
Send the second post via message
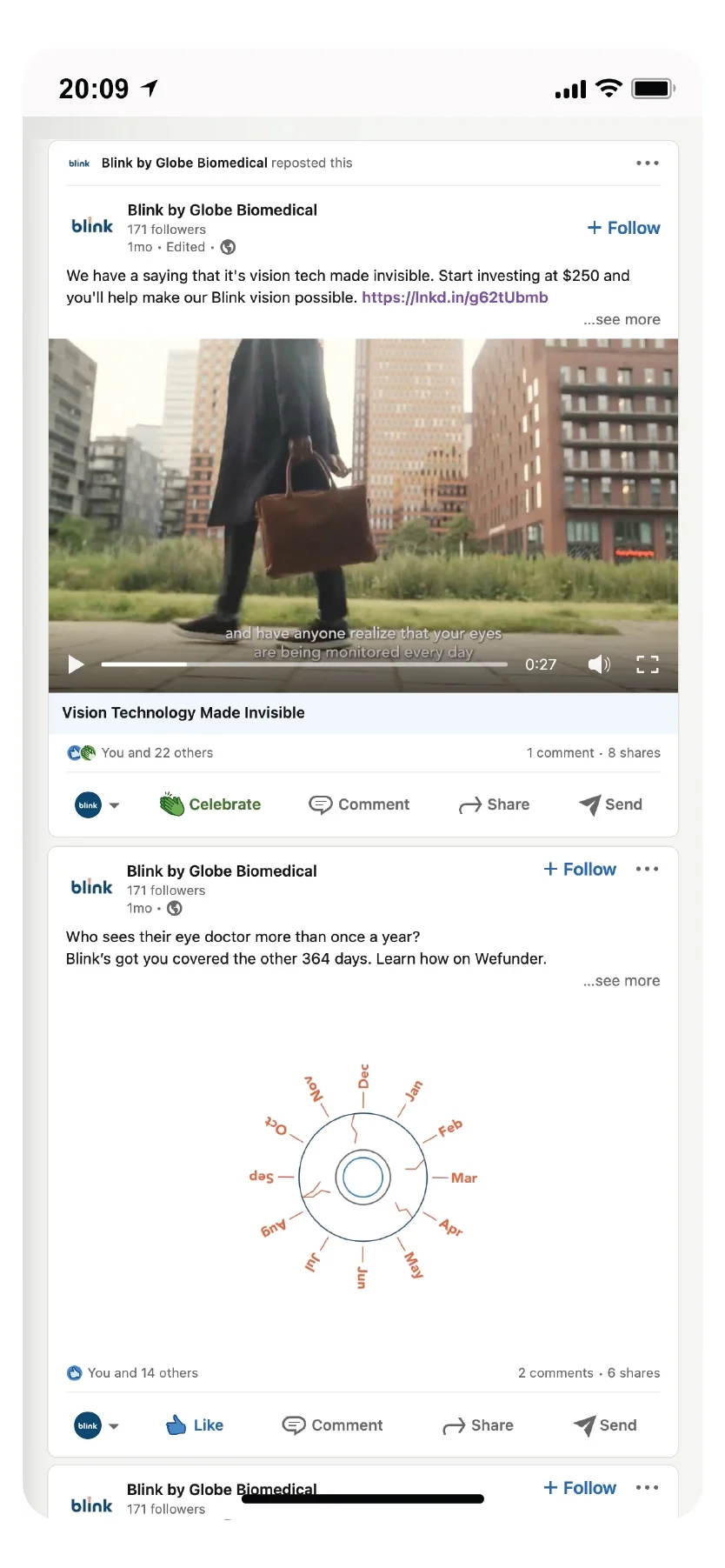(x=605, y=1425)
